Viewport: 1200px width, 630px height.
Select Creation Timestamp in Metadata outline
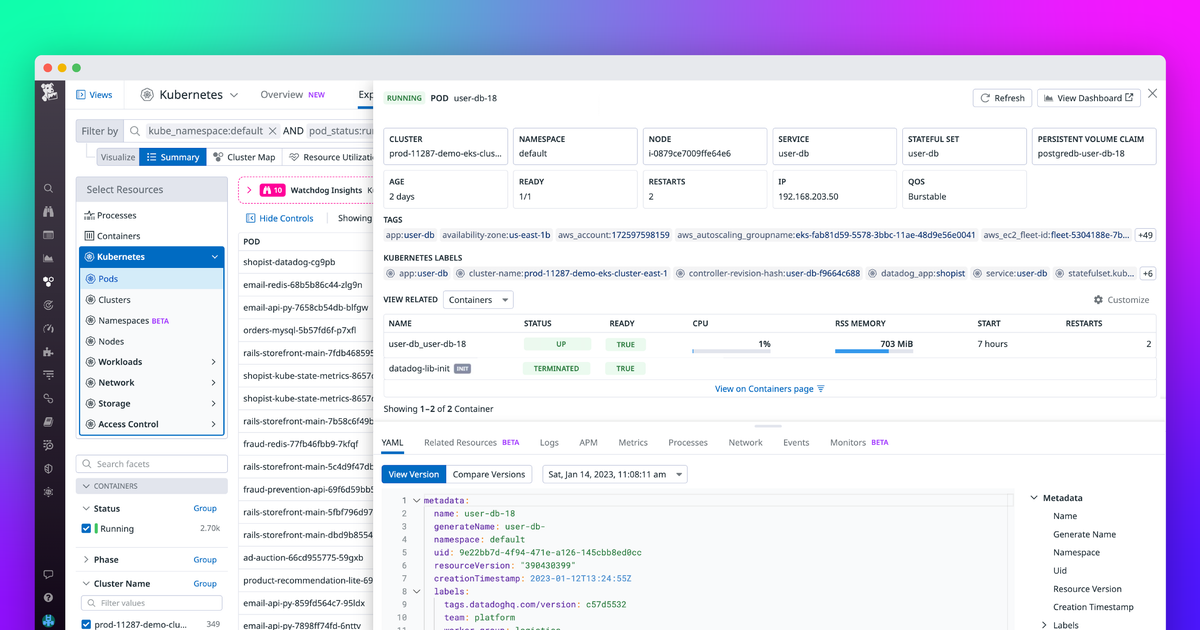[x=1093, y=607]
